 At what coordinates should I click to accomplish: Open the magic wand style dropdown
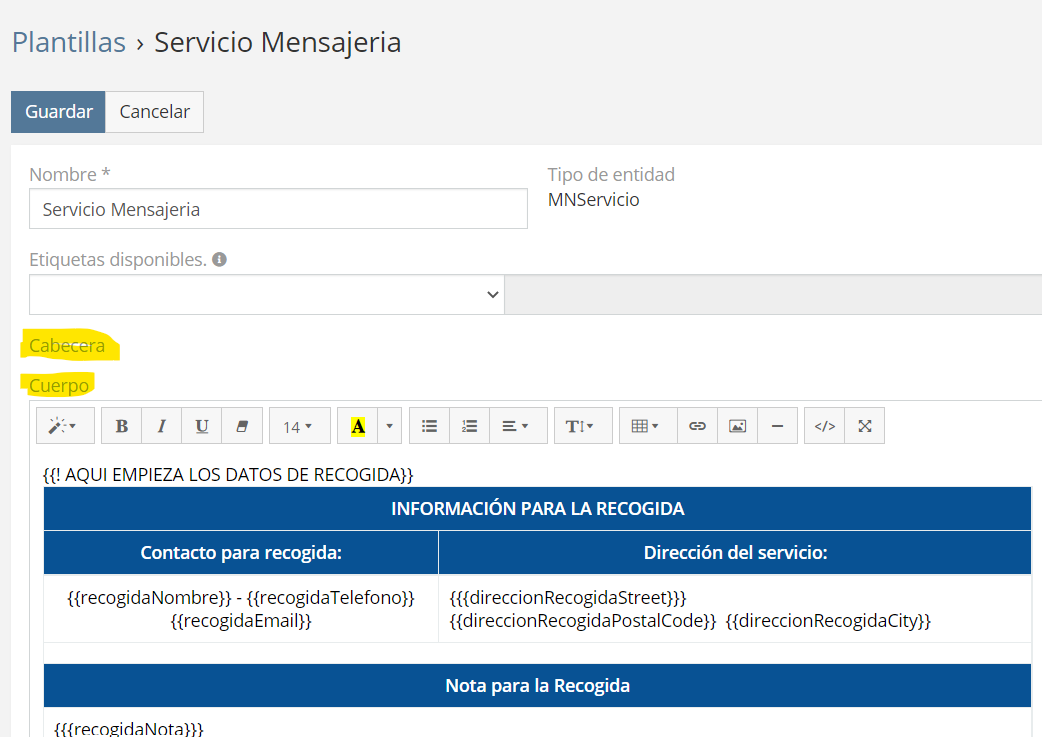(65, 426)
